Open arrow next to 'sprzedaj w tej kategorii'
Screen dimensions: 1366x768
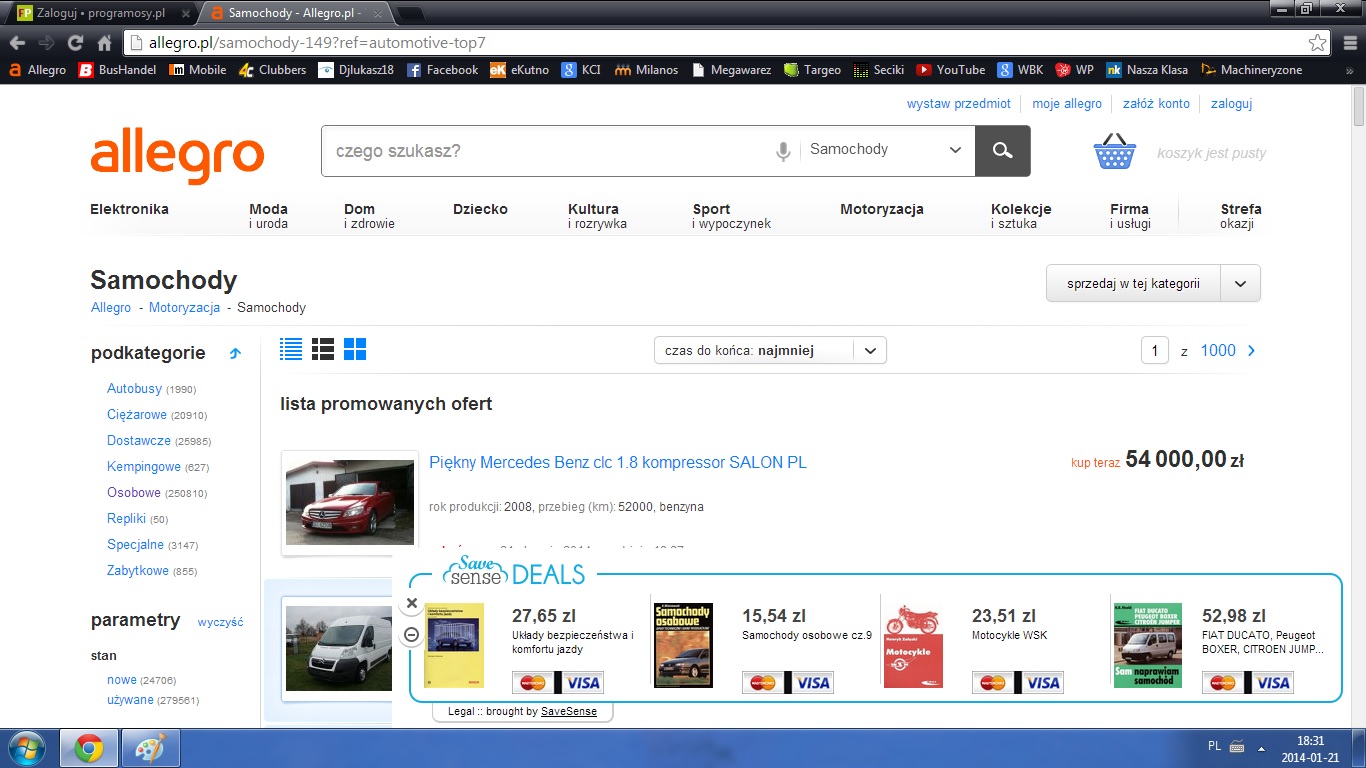[x=1240, y=283]
